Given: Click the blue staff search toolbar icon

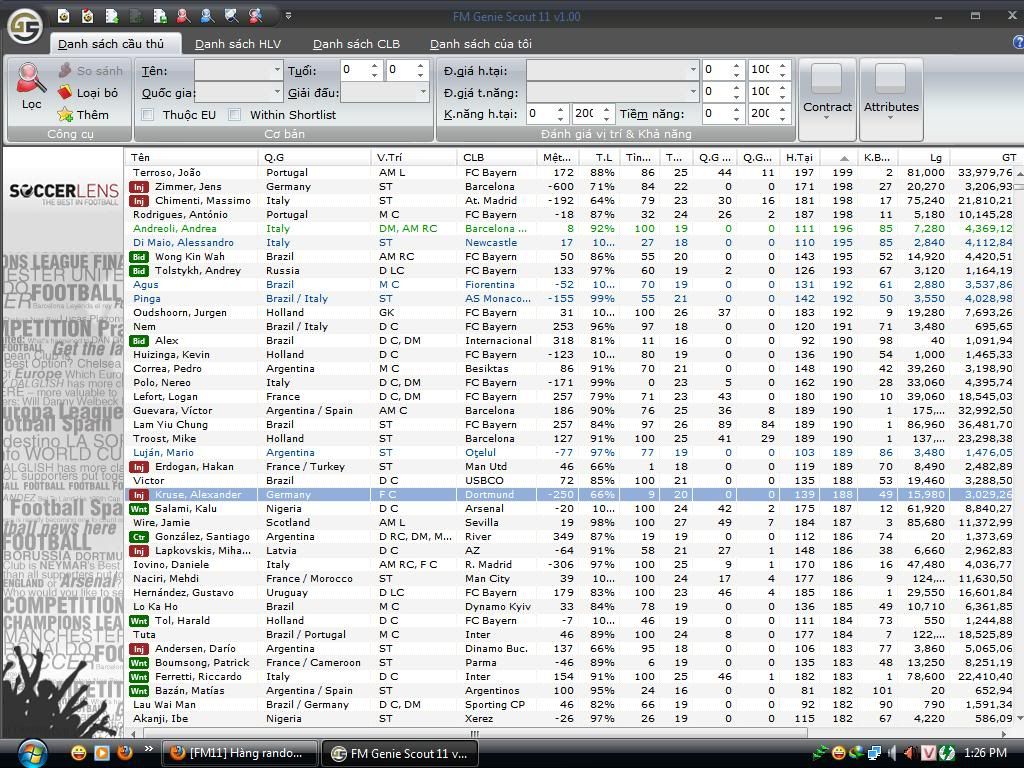Looking at the screenshot, I should coord(207,16).
